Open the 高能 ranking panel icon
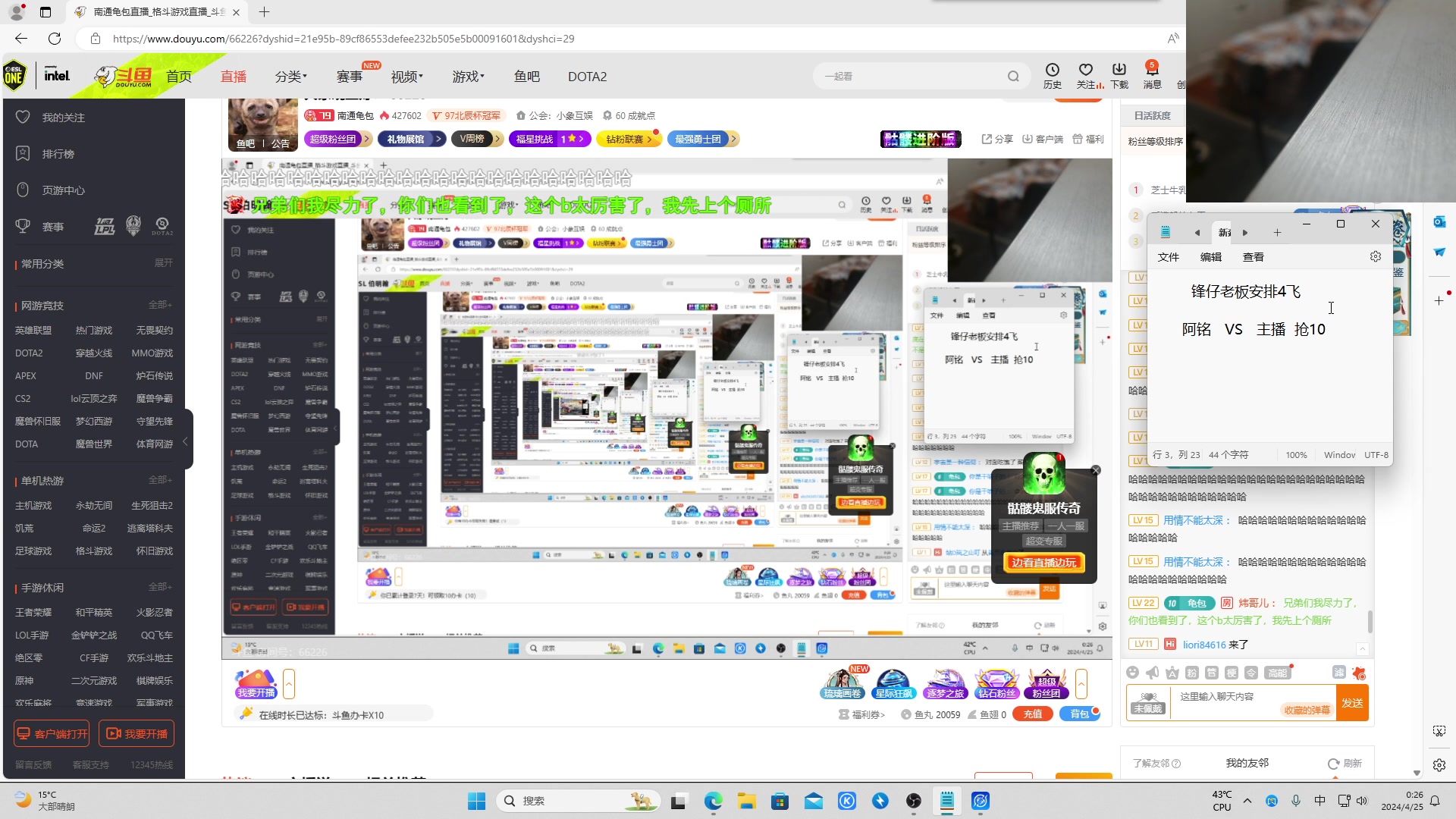1456x819 pixels. pyautogui.click(x=1278, y=673)
